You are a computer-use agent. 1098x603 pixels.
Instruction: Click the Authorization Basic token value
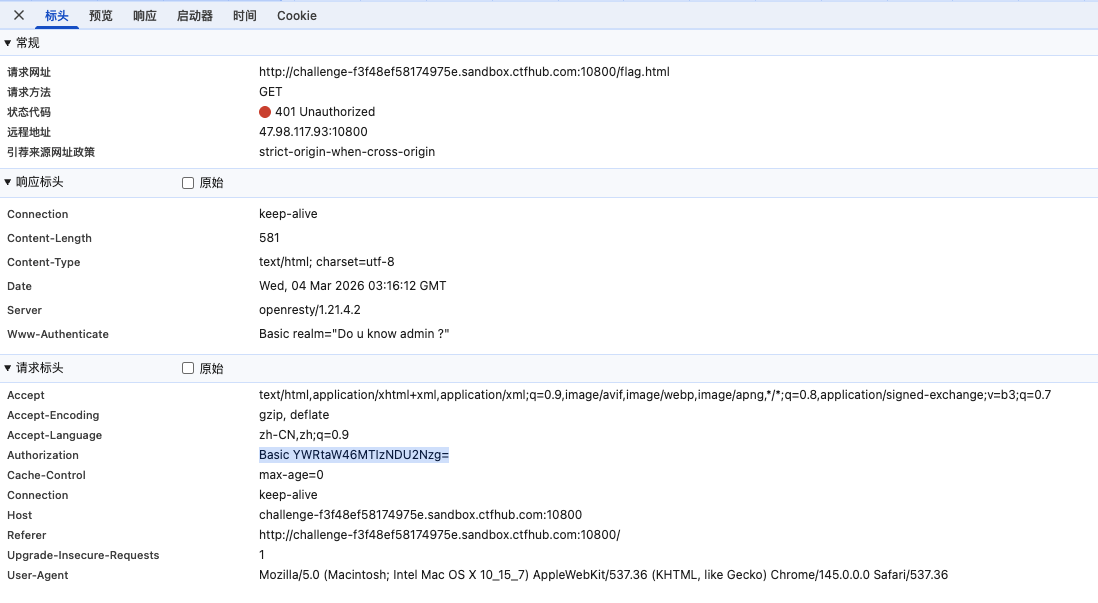click(x=354, y=455)
